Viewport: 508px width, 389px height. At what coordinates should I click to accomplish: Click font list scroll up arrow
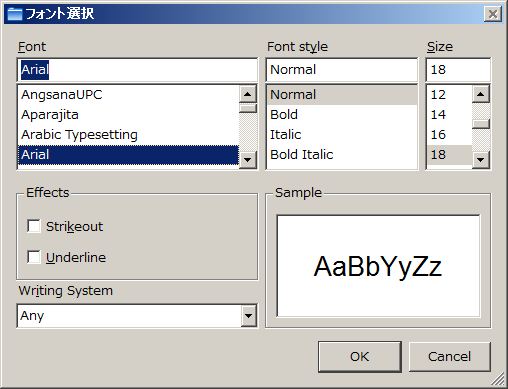tap(248, 94)
